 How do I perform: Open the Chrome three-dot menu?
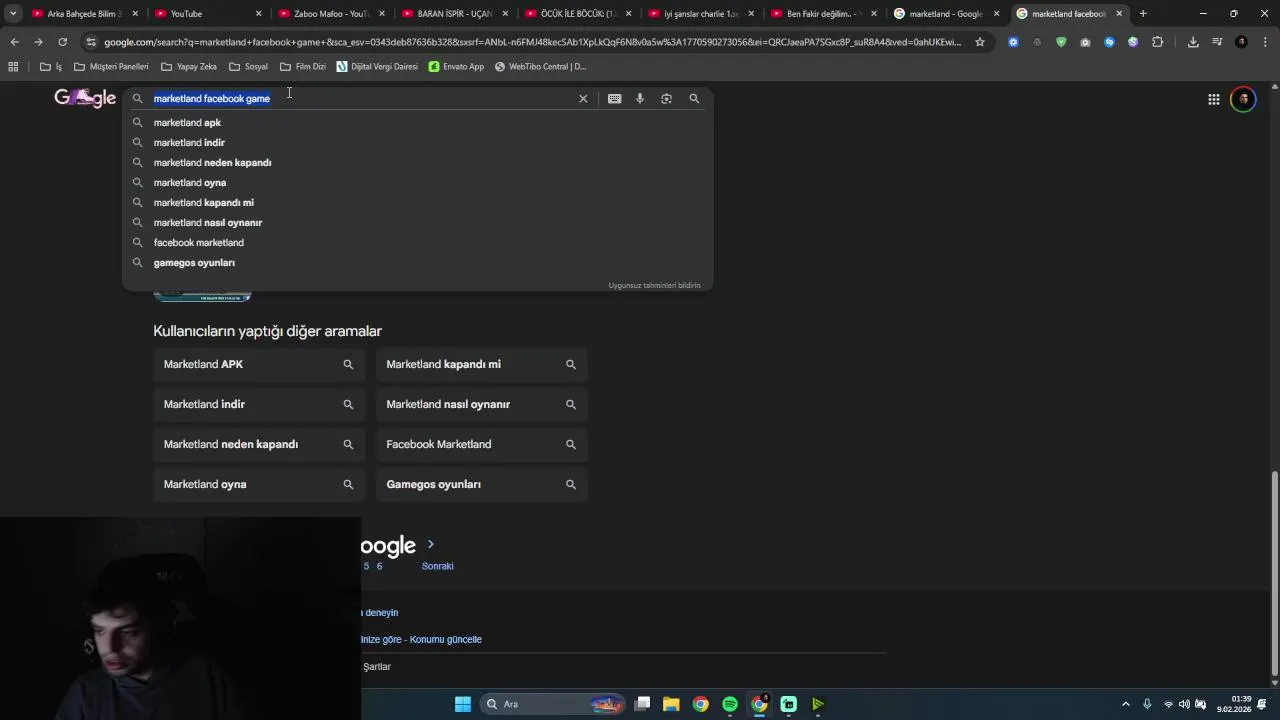pos(1264,42)
